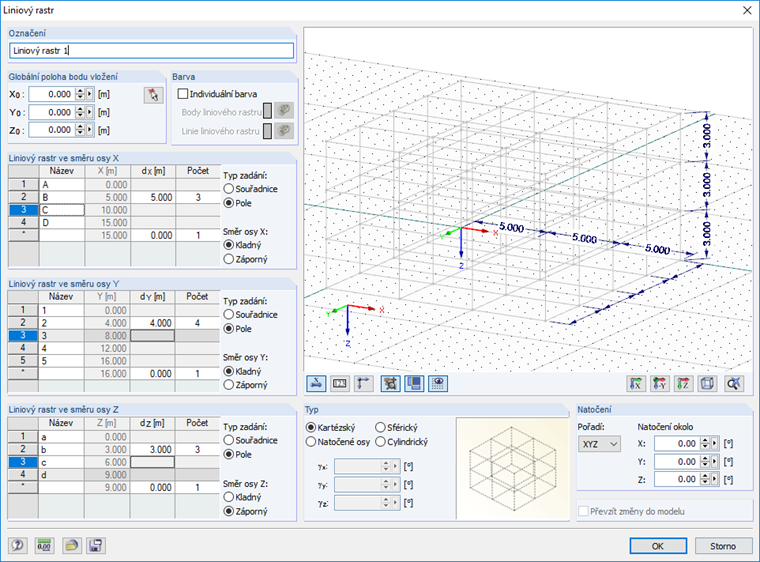The width and height of the screenshot is (760, 562).
Task: Open help icon at bottom left
Action: point(17,546)
